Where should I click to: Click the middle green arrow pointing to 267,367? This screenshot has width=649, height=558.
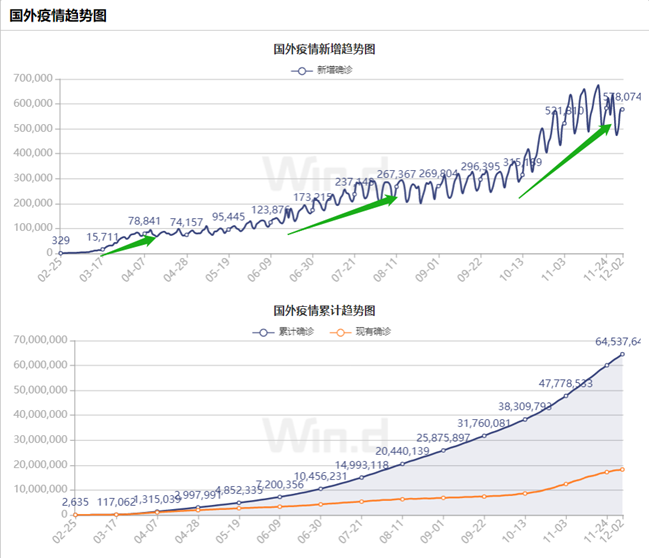pos(342,215)
